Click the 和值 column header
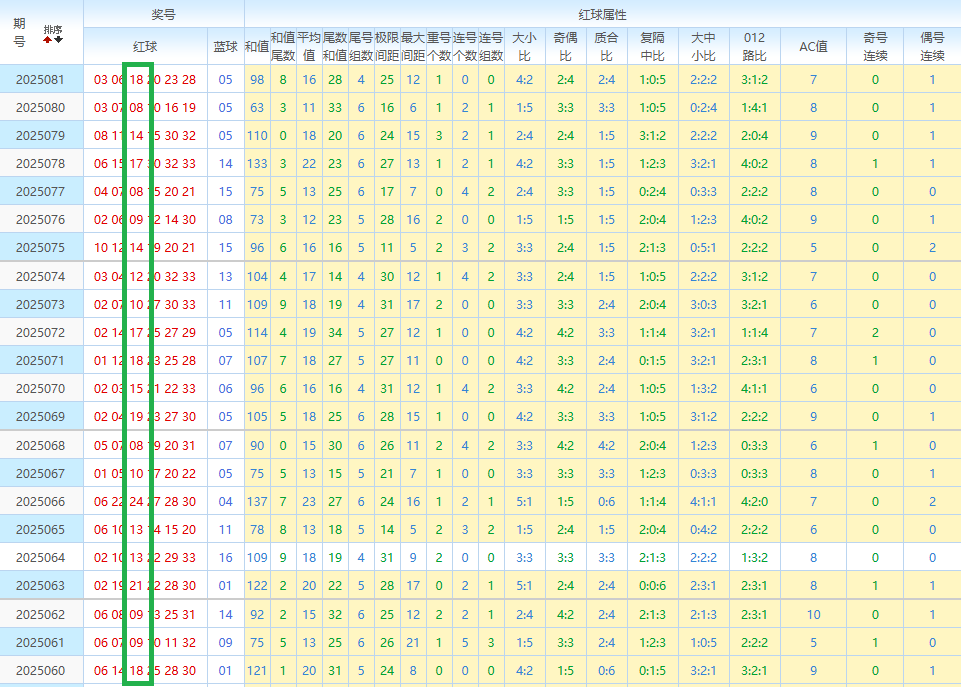 click(257, 46)
